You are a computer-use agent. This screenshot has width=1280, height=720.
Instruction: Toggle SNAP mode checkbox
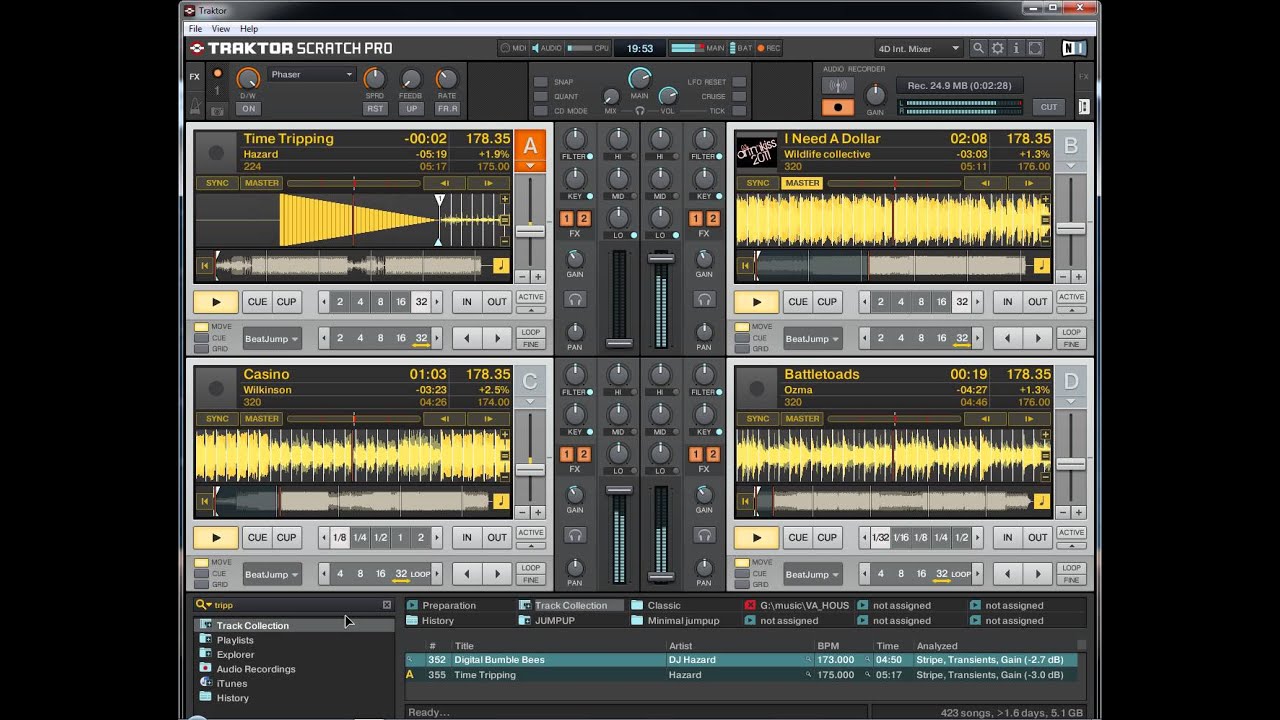tap(540, 82)
